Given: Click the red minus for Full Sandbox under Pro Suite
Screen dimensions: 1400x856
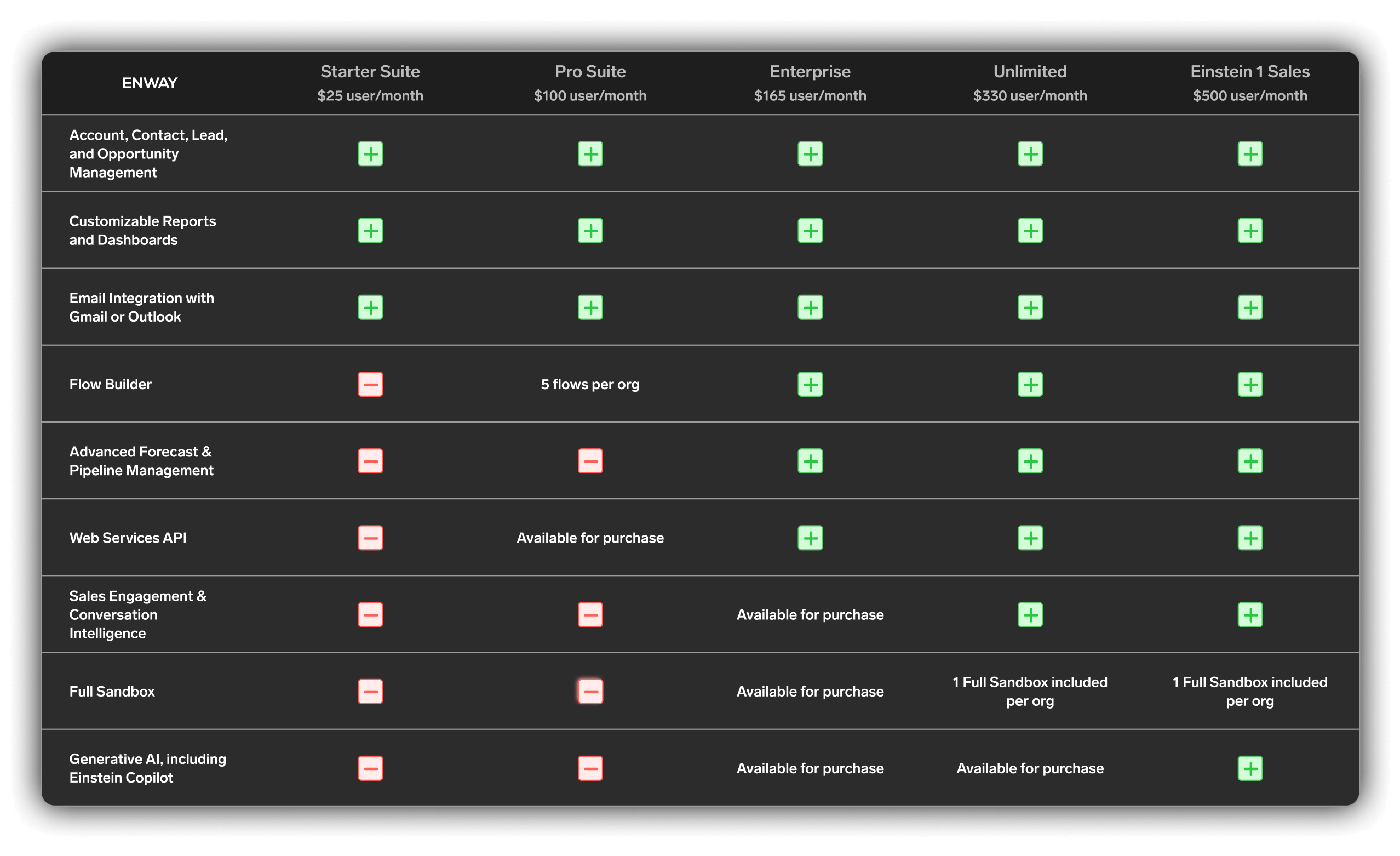Looking at the screenshot, I should [590, 691].
